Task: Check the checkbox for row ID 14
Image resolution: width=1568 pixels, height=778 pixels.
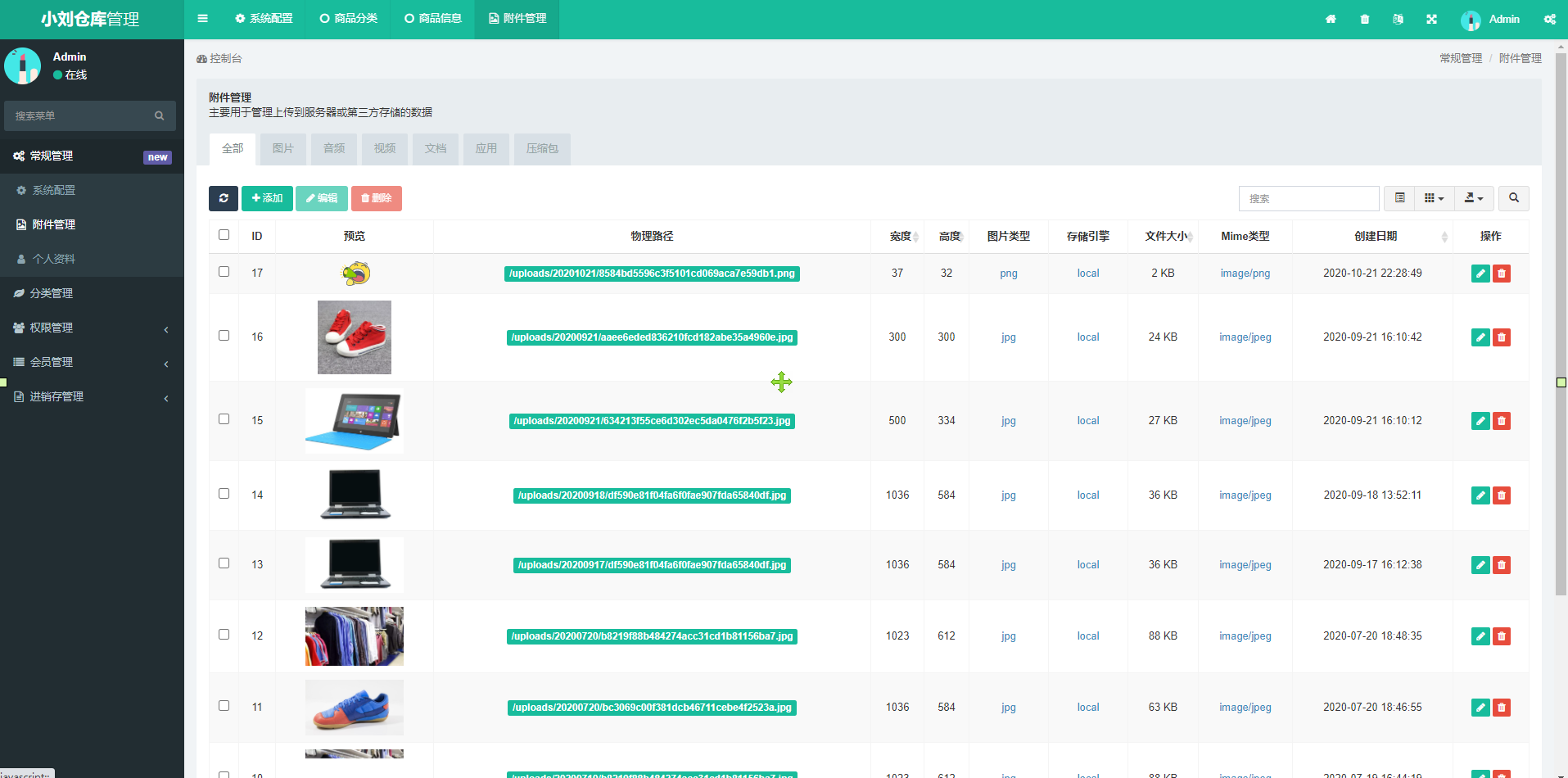Action: click(x=224, y=494)
